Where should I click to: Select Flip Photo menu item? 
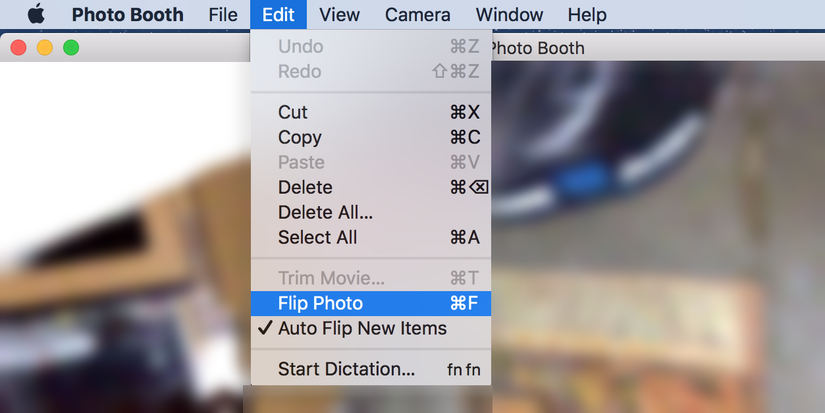point(371,304)
